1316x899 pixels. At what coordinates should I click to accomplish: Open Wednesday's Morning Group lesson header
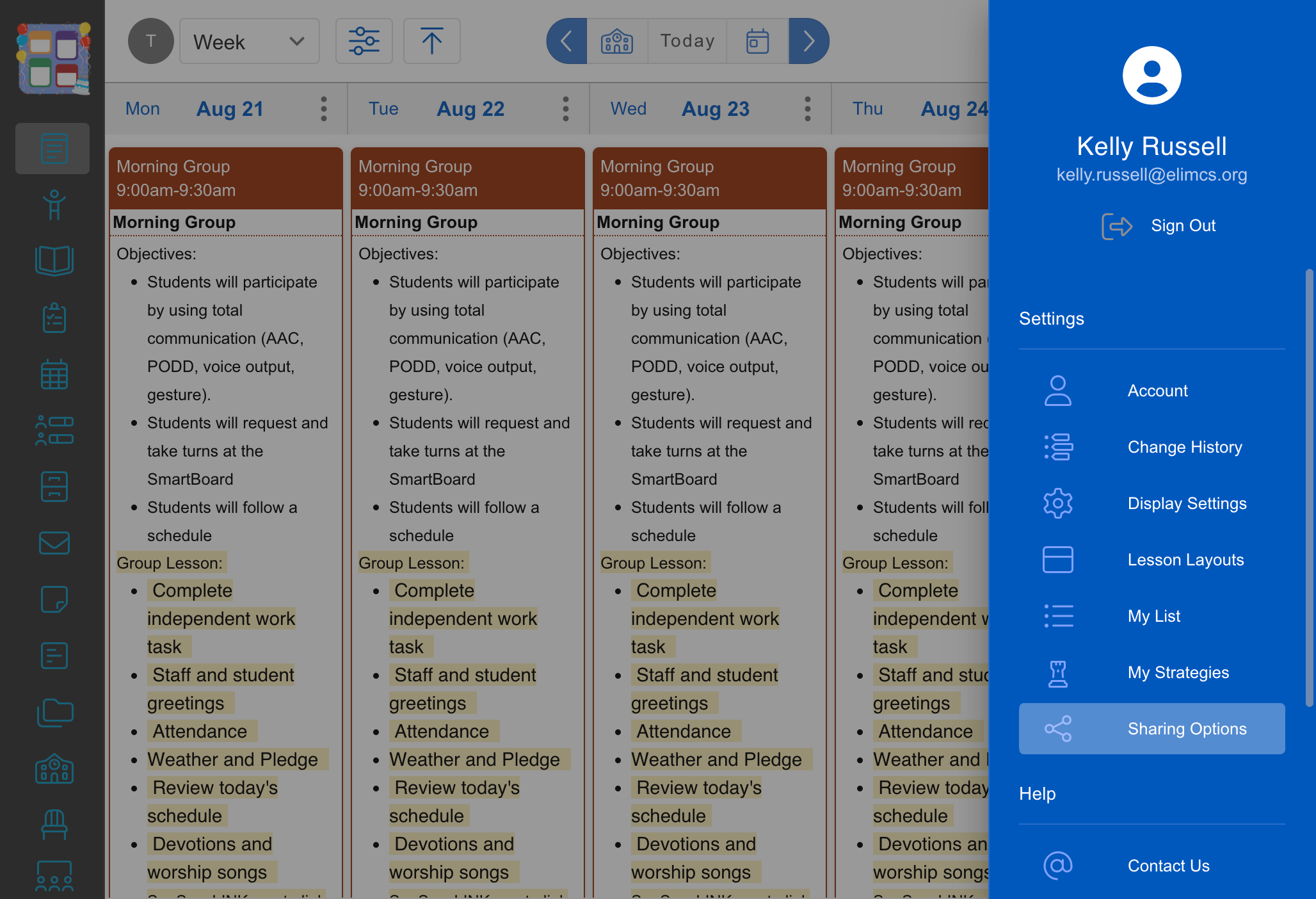coord(710,178)
